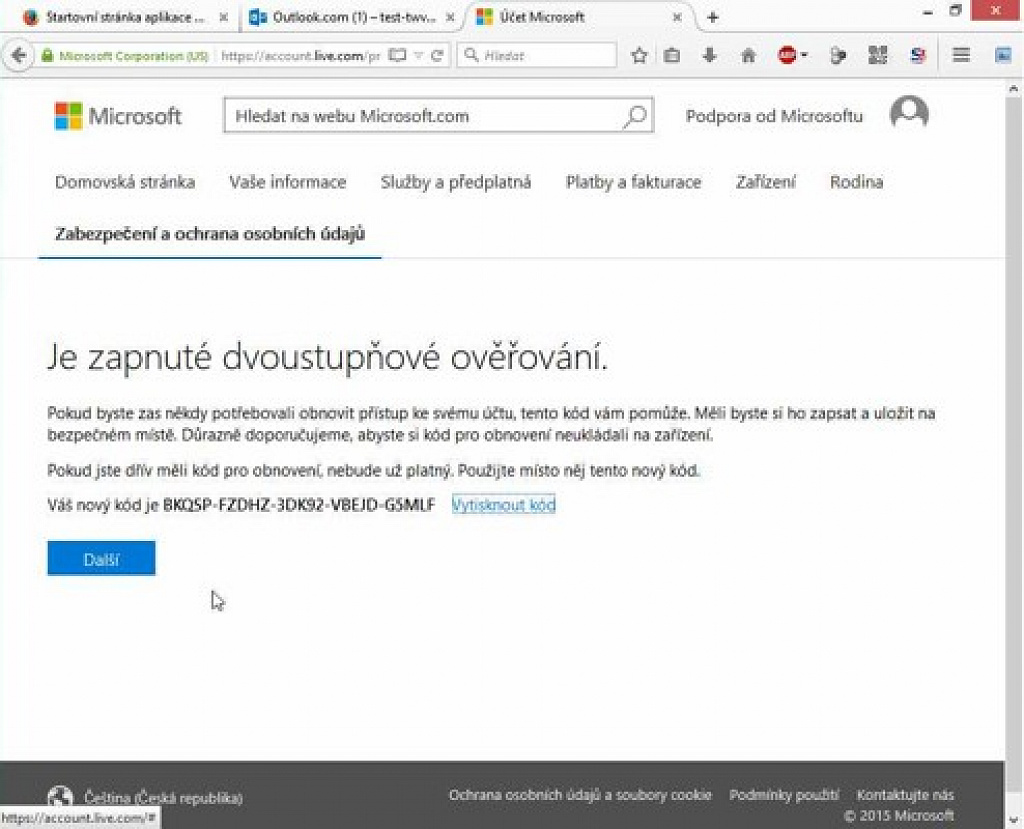Click the browser back arrow button
1024x829 pixels.
tap(18, 56)
